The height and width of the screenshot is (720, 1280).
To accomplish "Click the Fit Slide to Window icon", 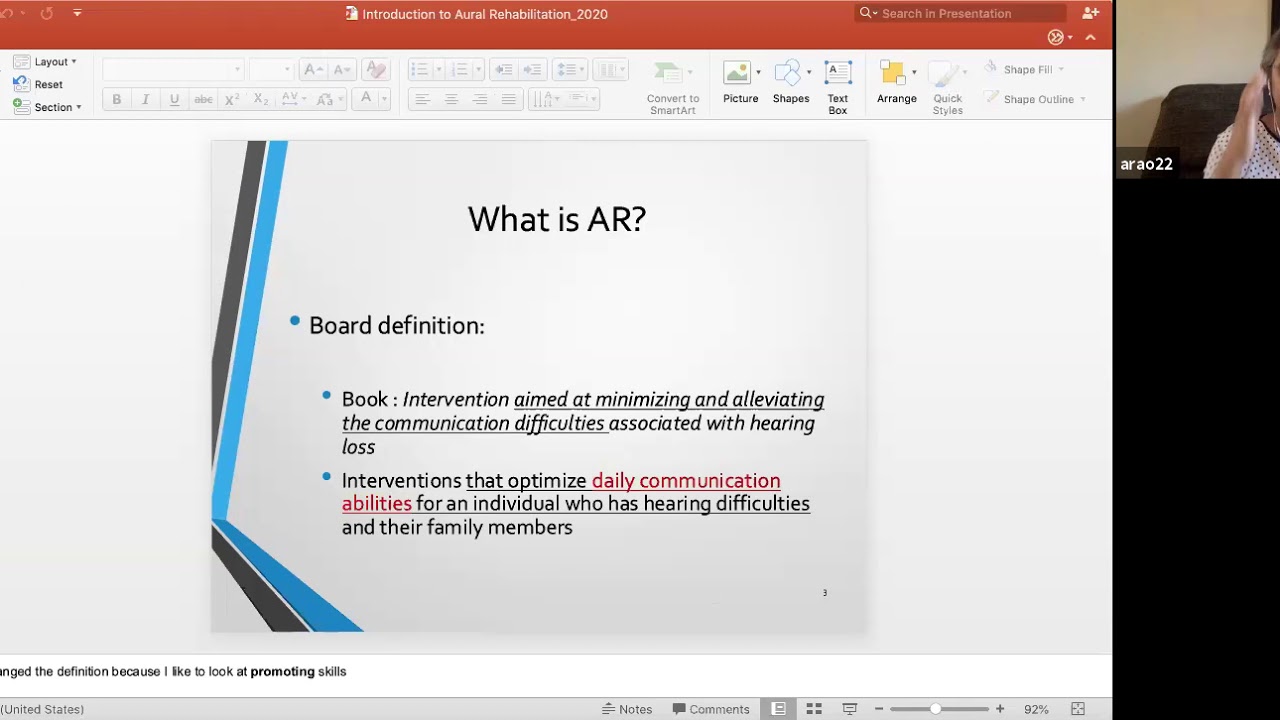I will point(1078,709).
